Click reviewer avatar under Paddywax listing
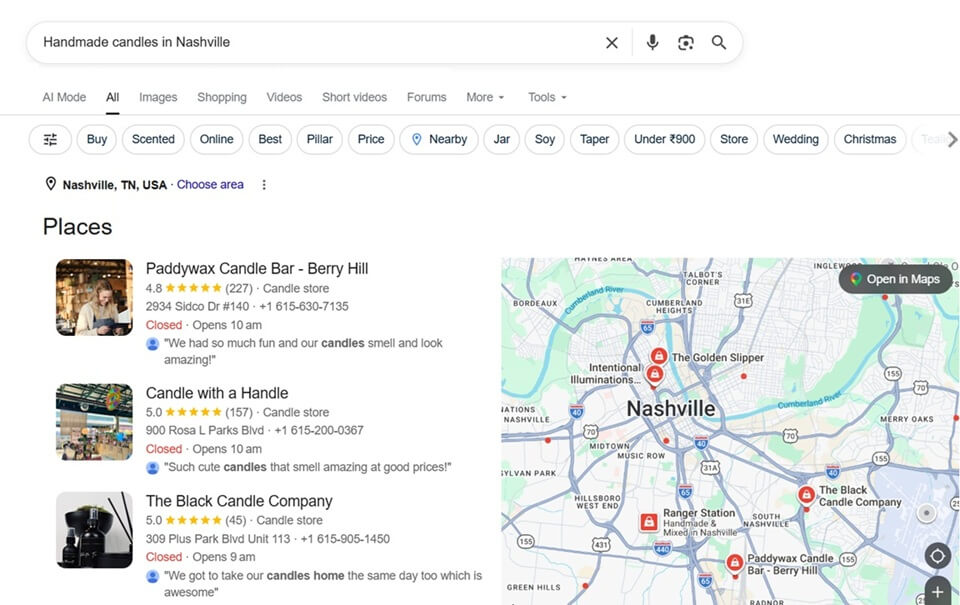The height and width of the screenshot is (605, 960). point(152,344)
